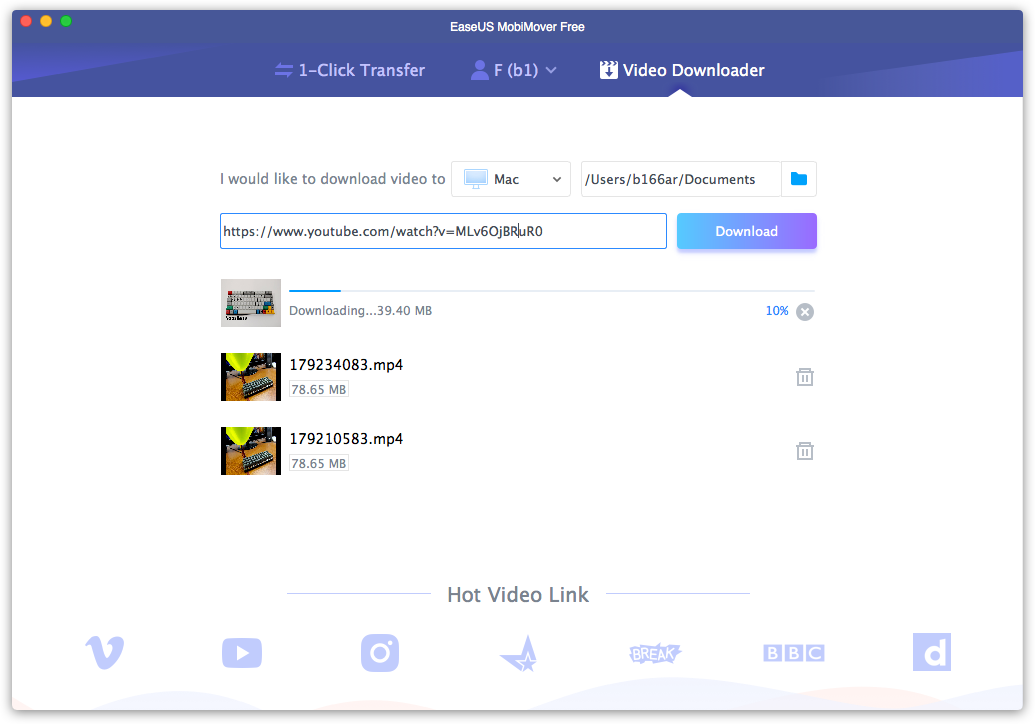This screenshot has height=724, width=1035.
Task: Cancel the download at 10%
Action: pyautogui.click(x=805, y=312)
